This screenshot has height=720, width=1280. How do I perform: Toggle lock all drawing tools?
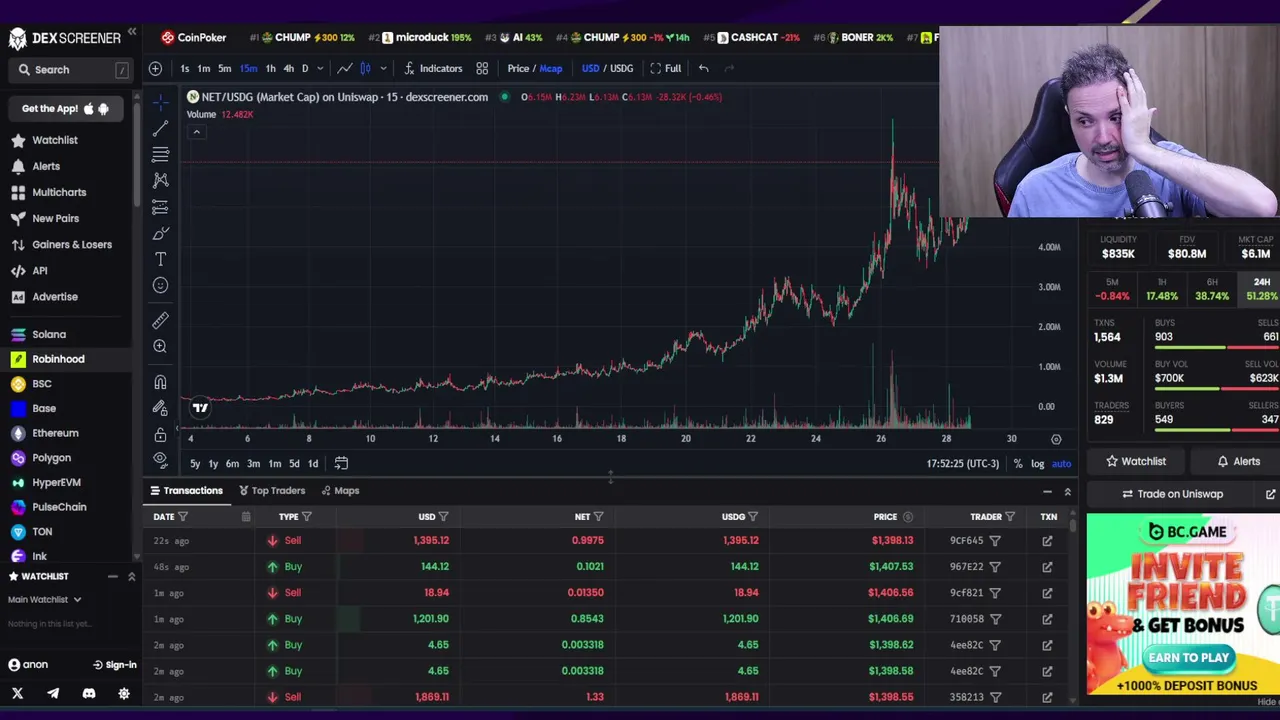[160, 435]
